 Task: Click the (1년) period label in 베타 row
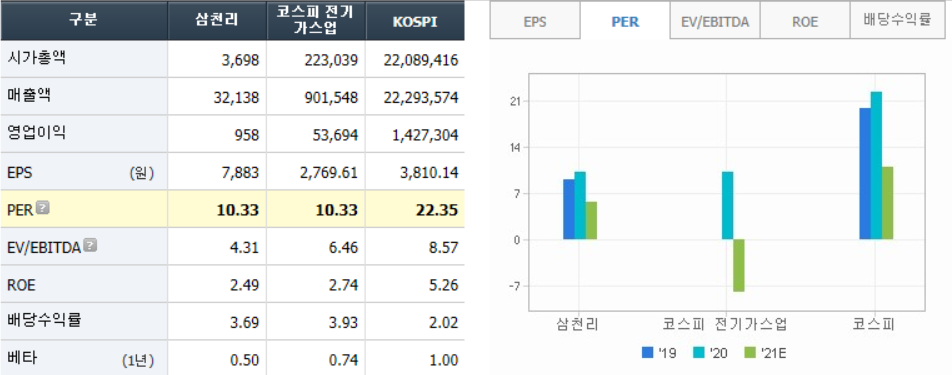[138, 360]
